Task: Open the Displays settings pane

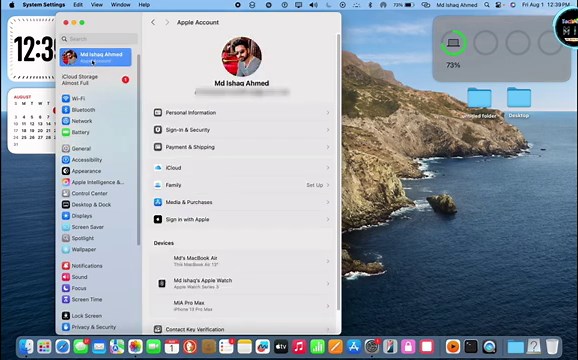Action: 77,216
